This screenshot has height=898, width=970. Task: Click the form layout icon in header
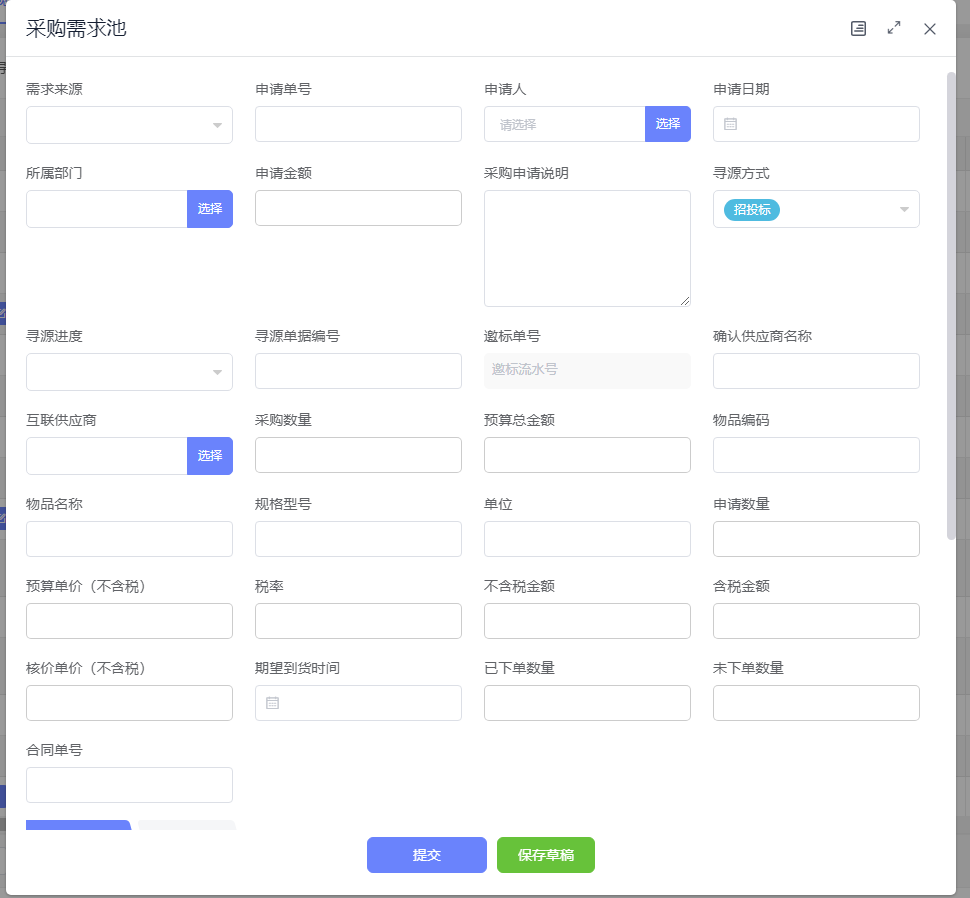pos(858,29)
